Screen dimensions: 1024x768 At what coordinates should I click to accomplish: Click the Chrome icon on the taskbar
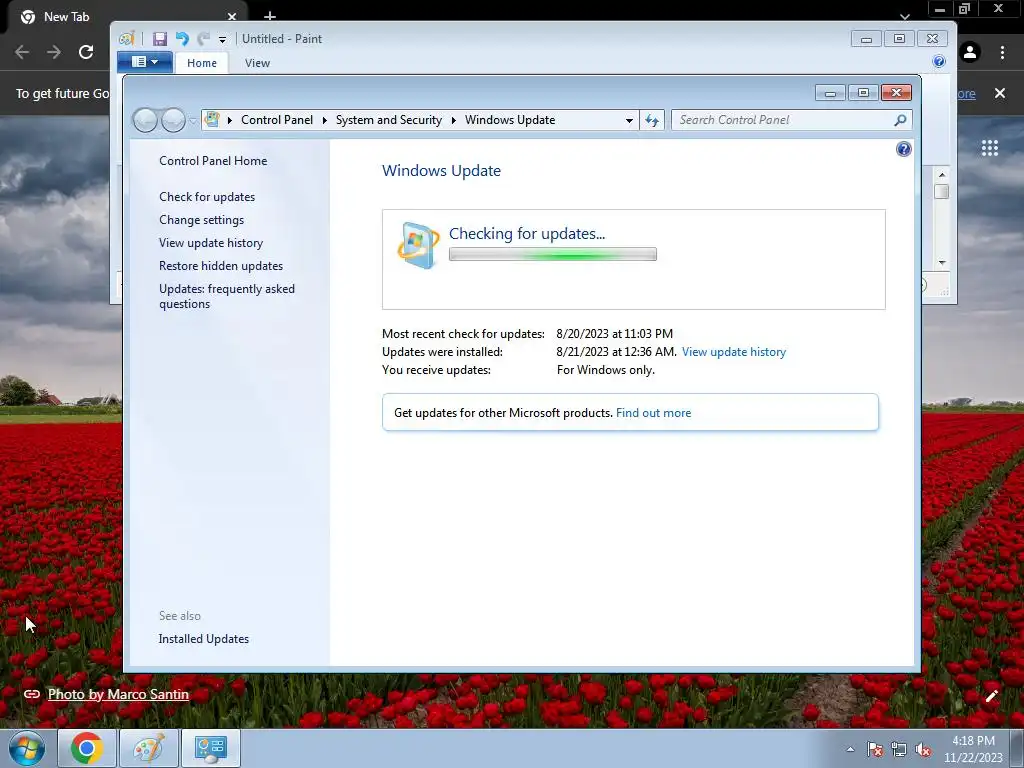pos(86,748)
